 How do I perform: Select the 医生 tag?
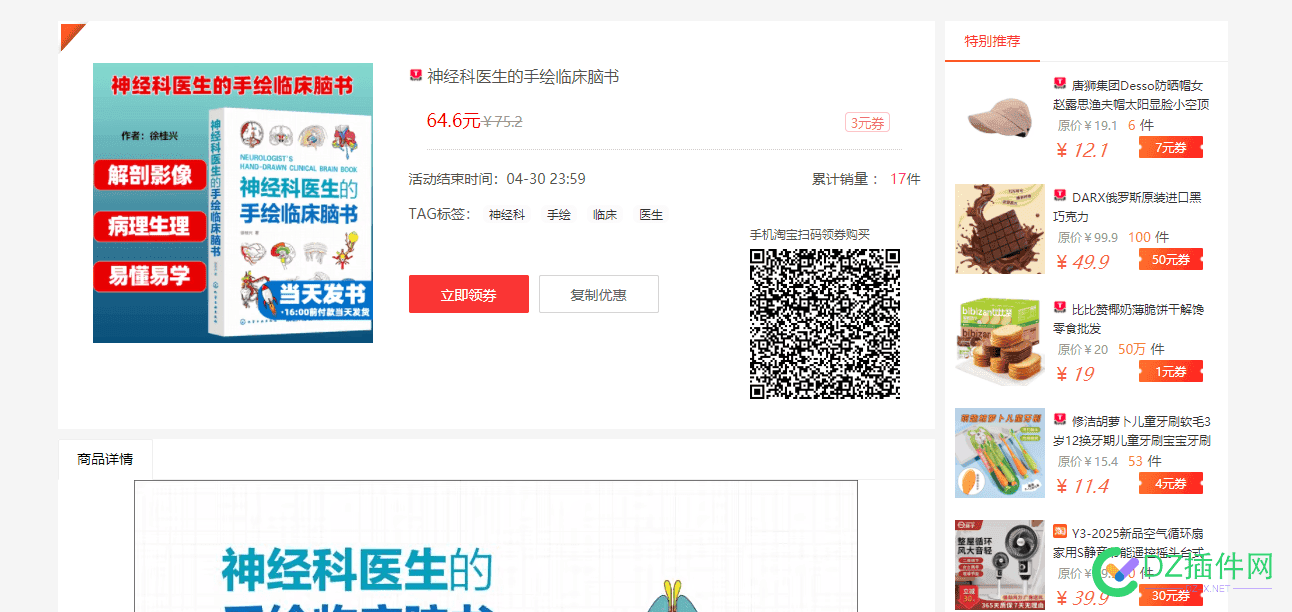click(651, 214)
